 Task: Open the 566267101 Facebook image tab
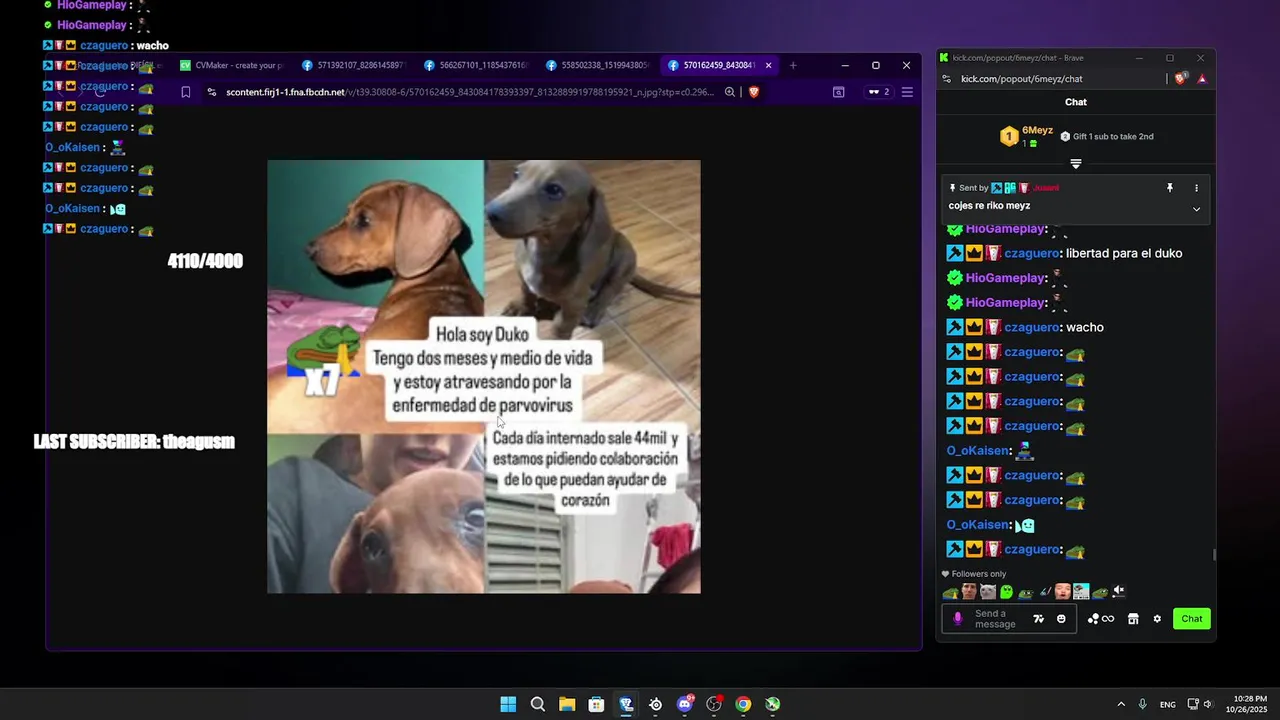477,65
